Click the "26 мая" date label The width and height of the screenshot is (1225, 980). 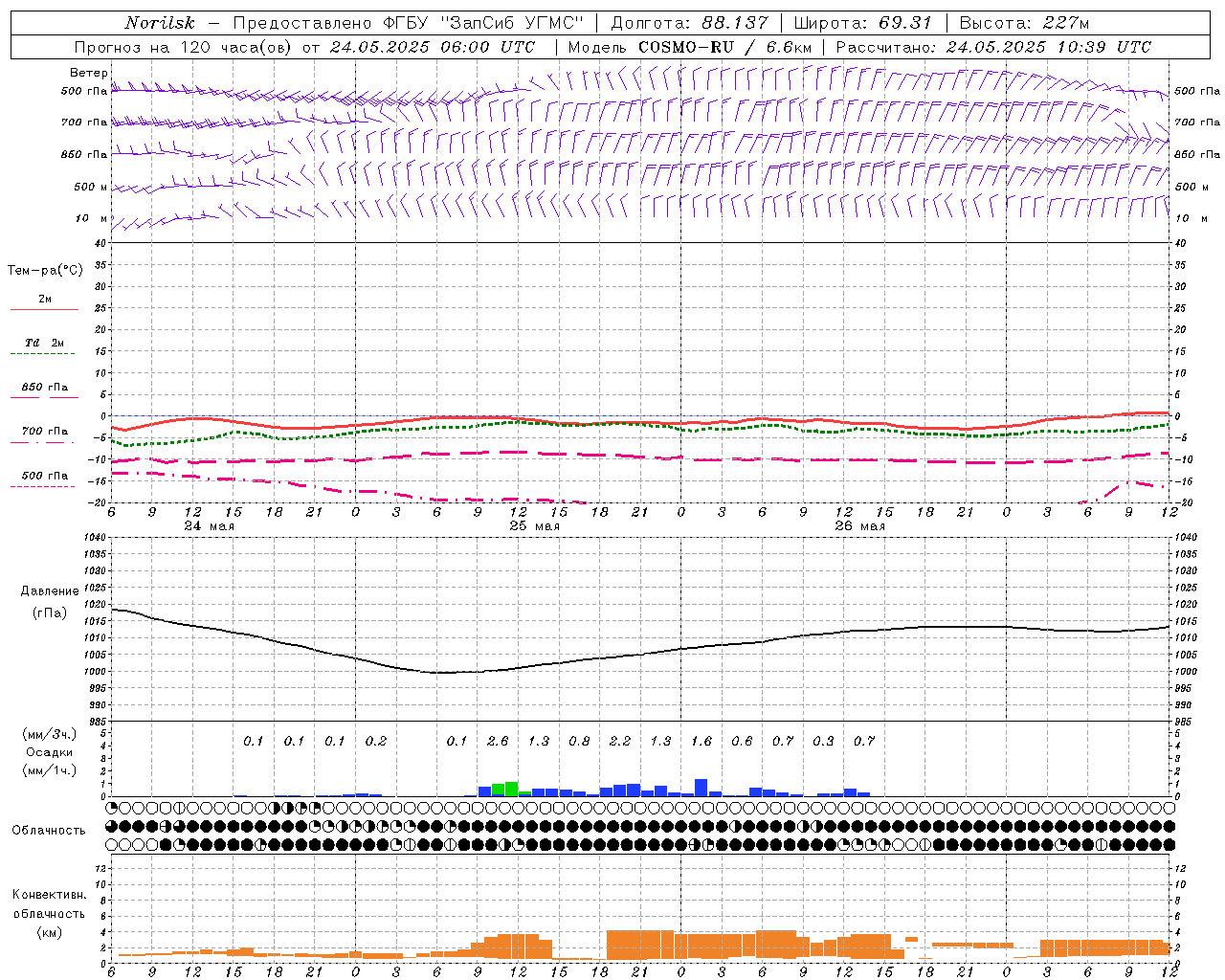point(859,526)
